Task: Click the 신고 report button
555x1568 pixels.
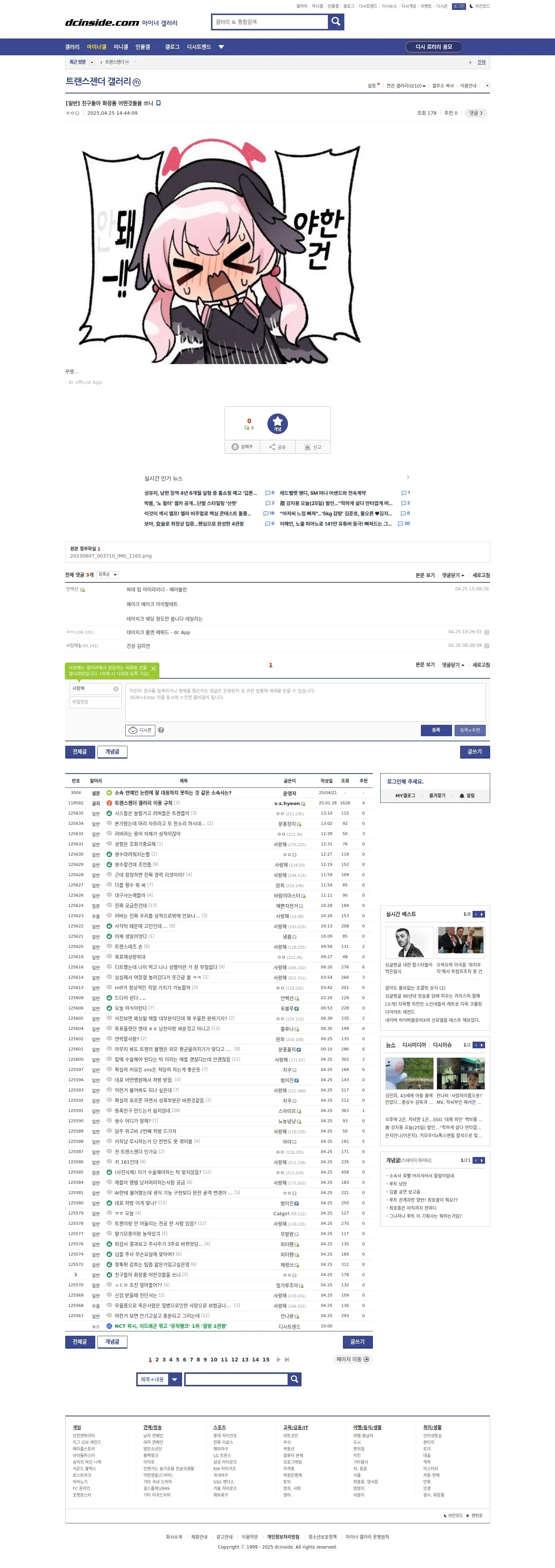Action: coord(313,447)
